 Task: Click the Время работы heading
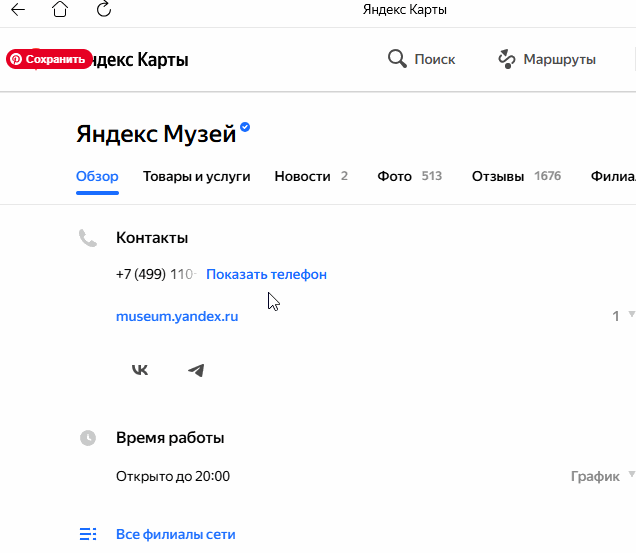pos(170,438)
